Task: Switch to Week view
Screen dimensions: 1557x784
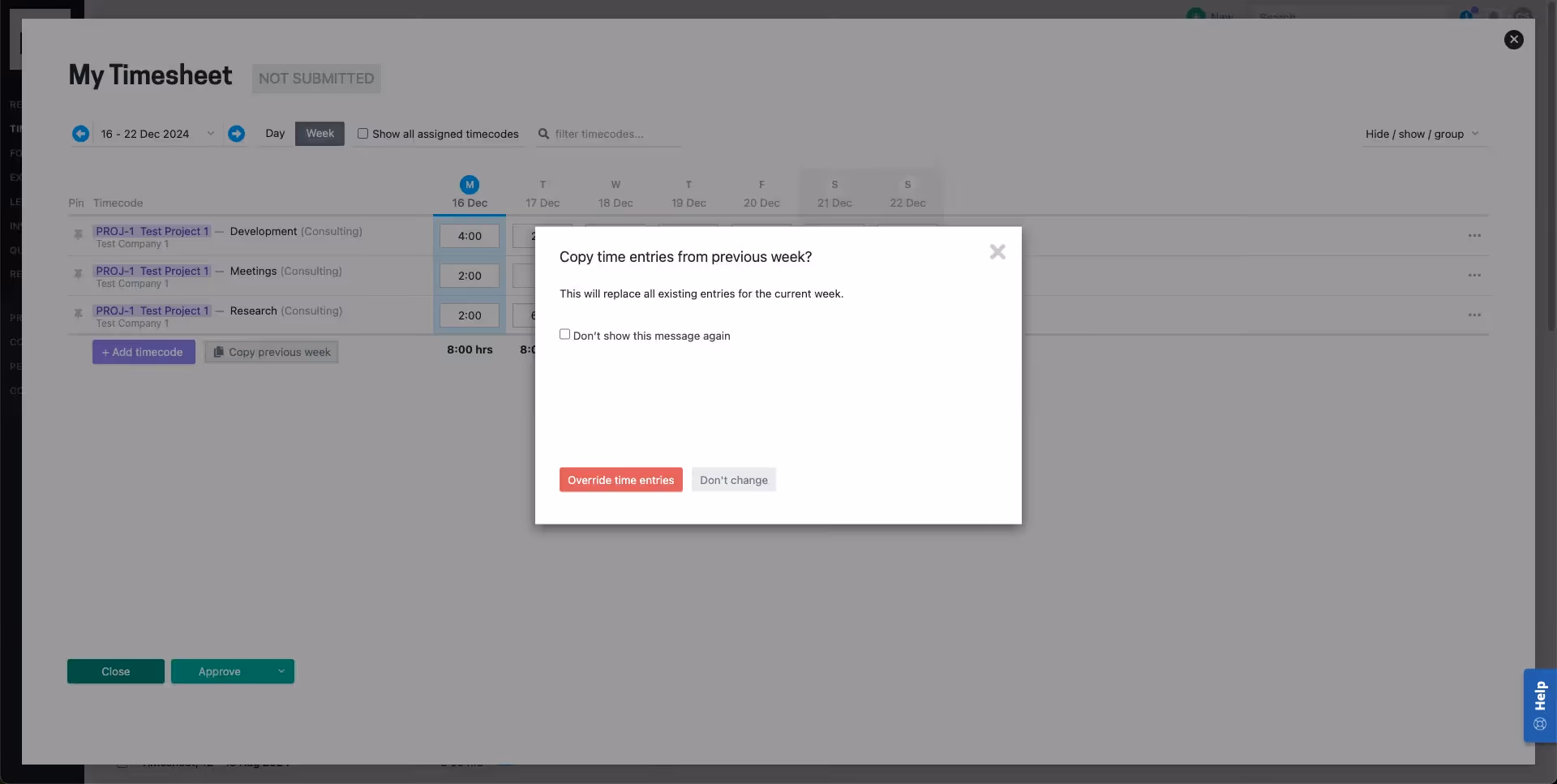Action: pos(320,134)
